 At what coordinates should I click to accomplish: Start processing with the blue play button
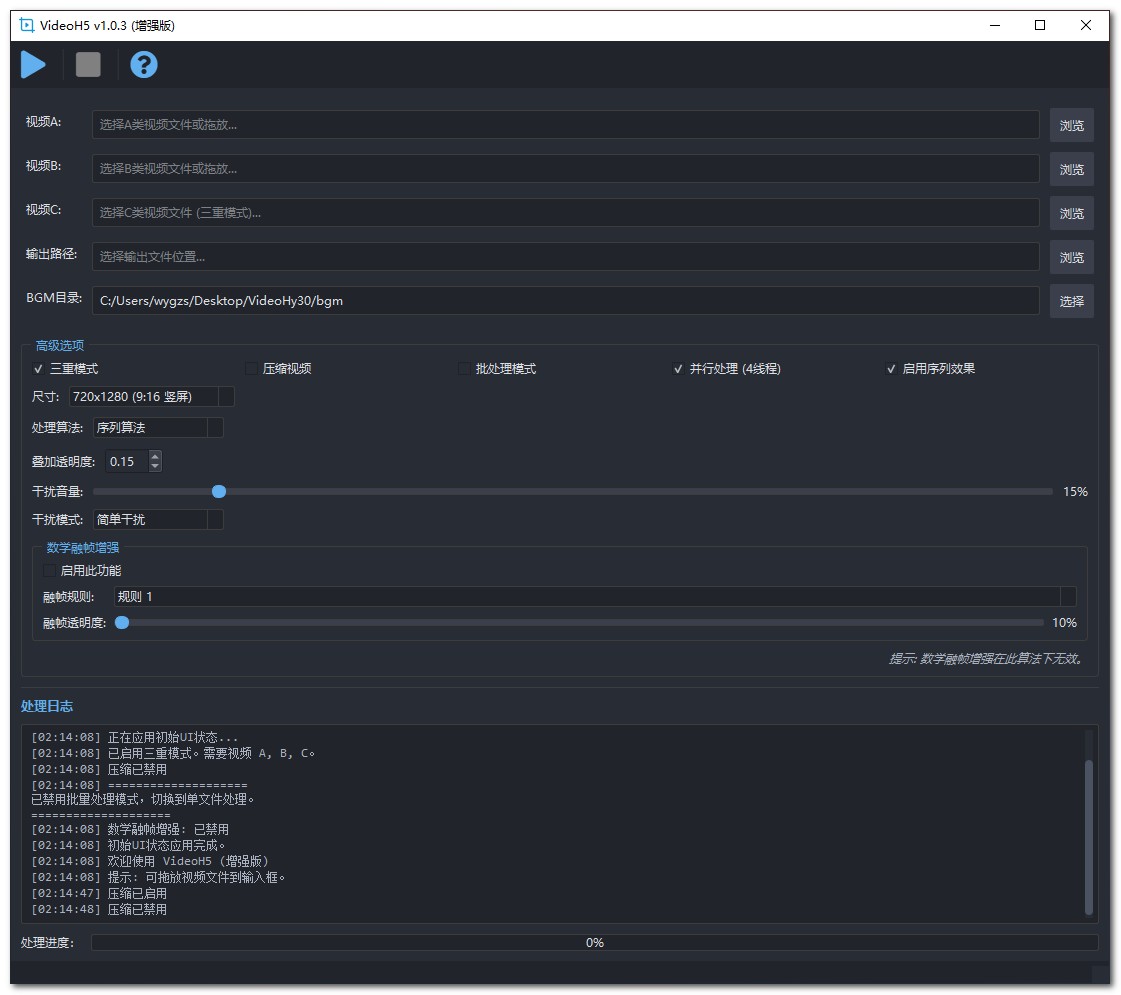33,65
